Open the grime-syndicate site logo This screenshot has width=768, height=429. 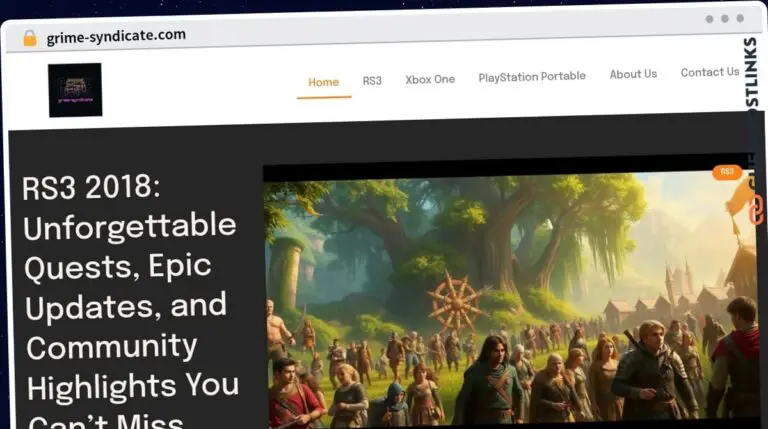[75, 90]
